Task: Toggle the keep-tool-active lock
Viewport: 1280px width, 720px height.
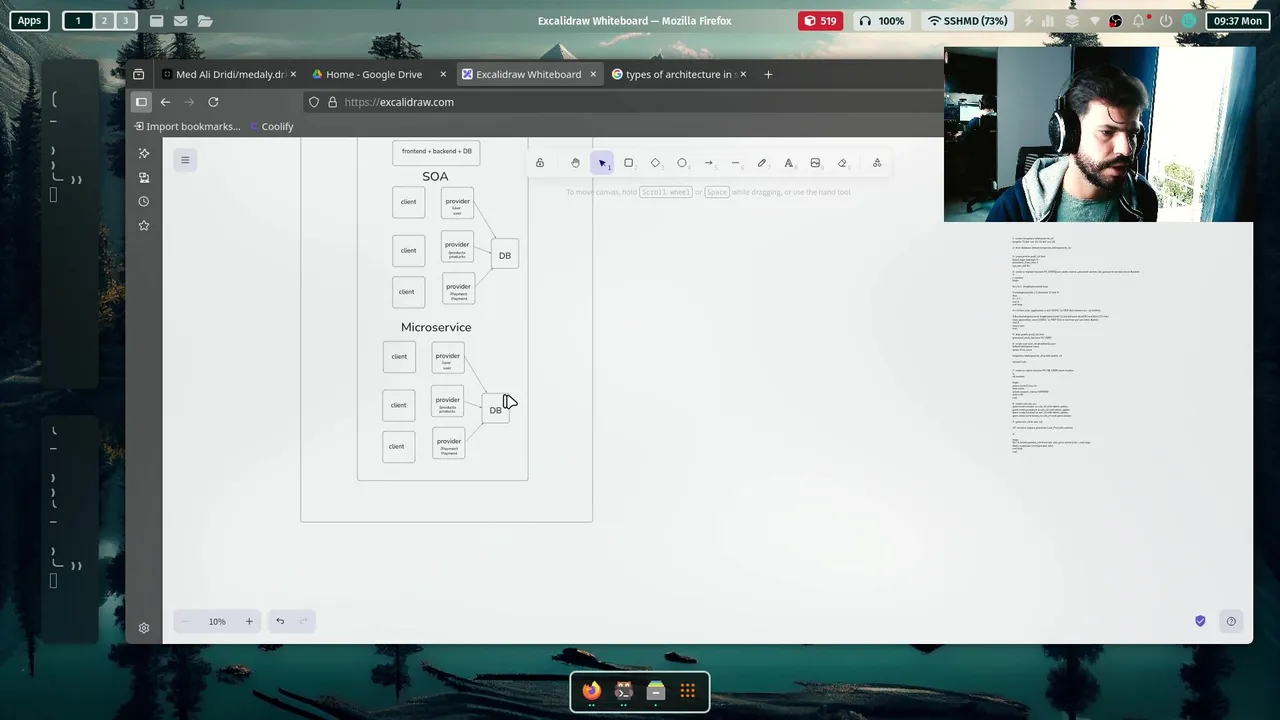Action: [540, 163]
